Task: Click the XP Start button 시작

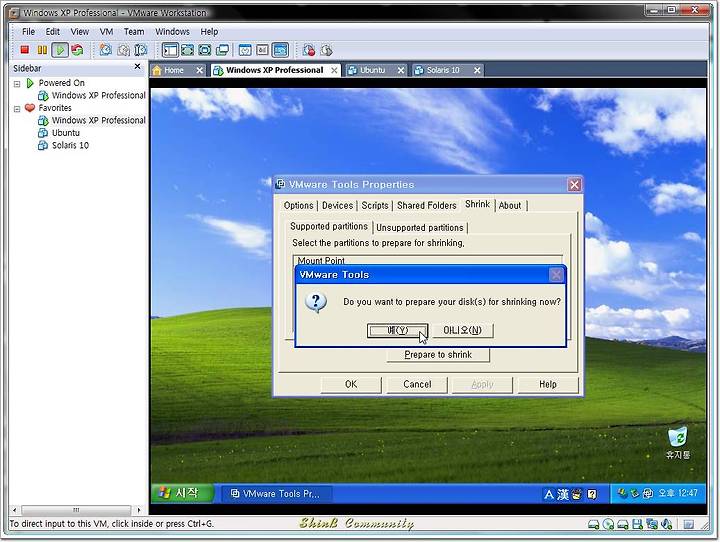Action: 182,493
